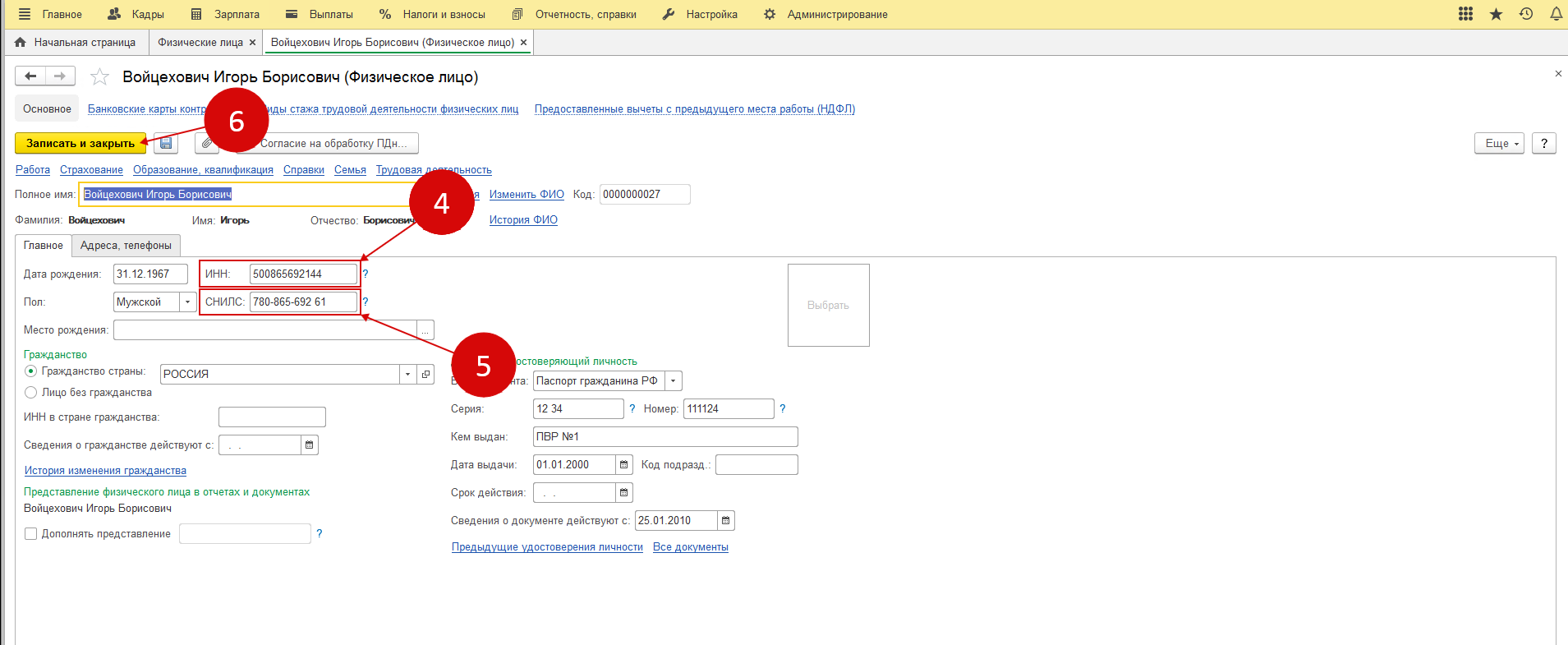Click the paperclip attachments icon

207,143
